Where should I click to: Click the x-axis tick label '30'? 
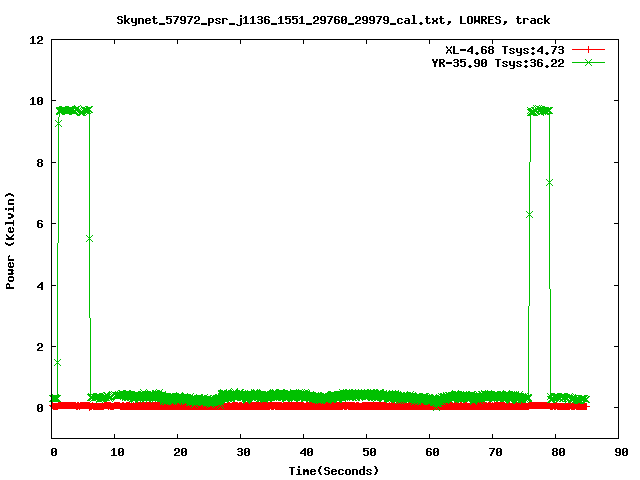tap(243, 452)
